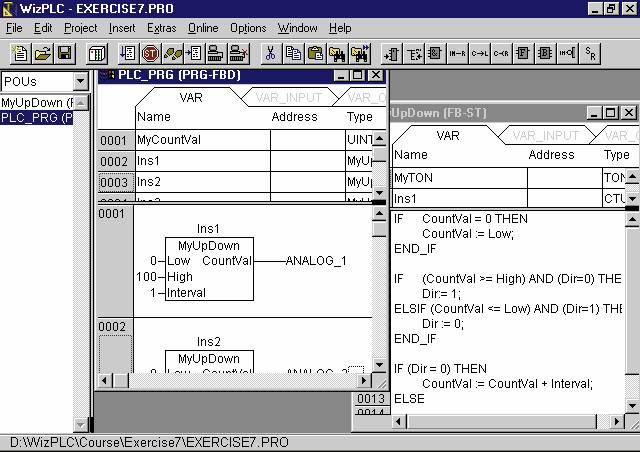Click the library manager book icon
This screenshot has height=452, width=640.
point(97,53)
